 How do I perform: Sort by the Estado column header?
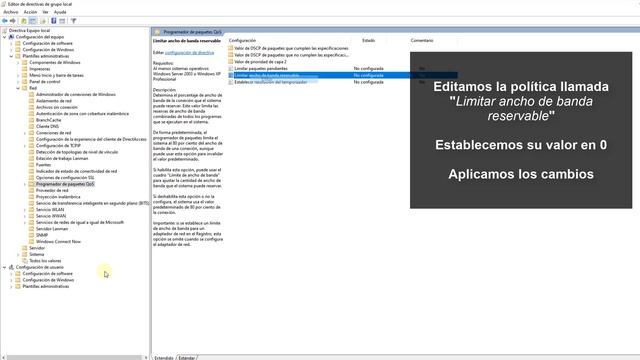[369, 40]
